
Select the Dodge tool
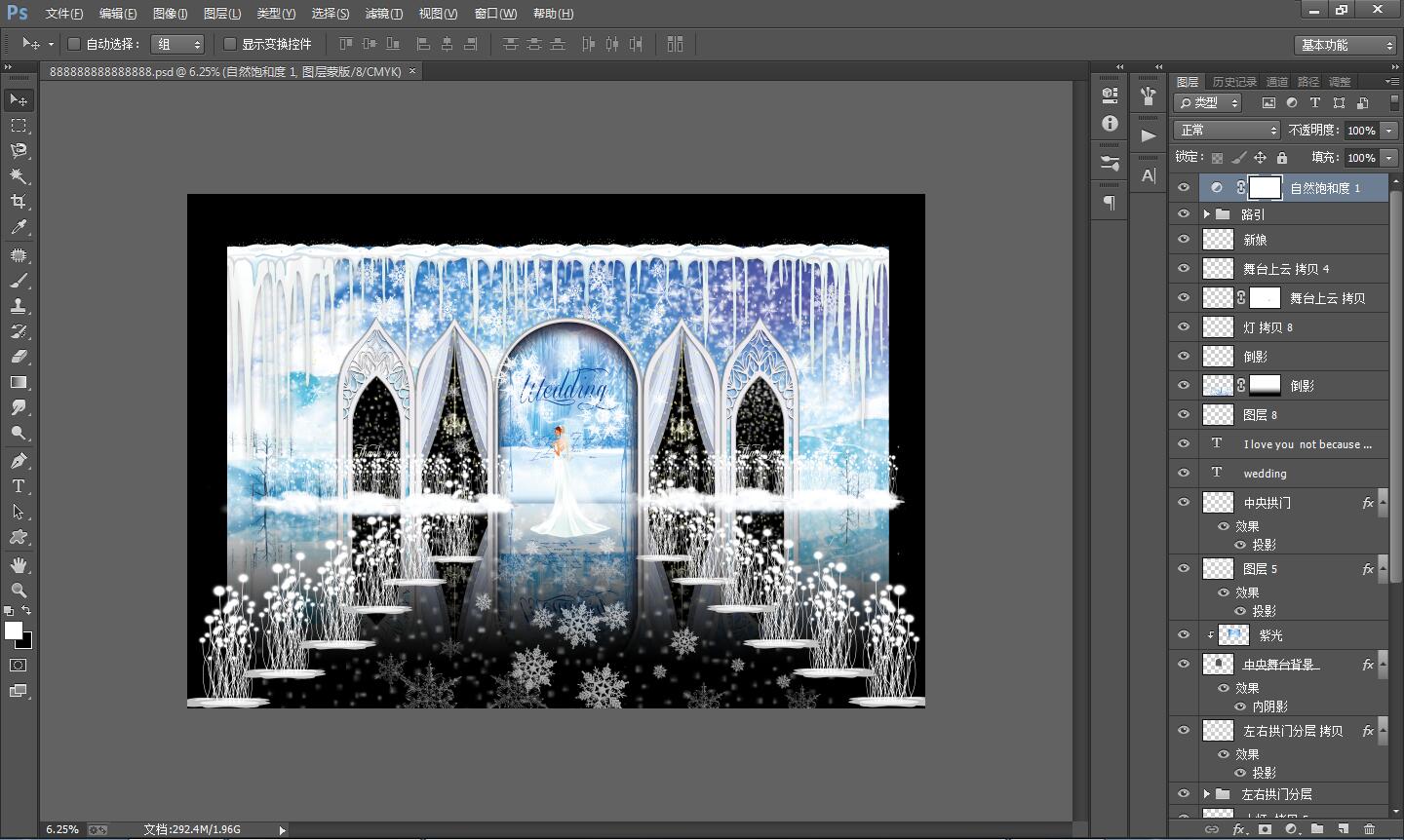pos(19,433)
